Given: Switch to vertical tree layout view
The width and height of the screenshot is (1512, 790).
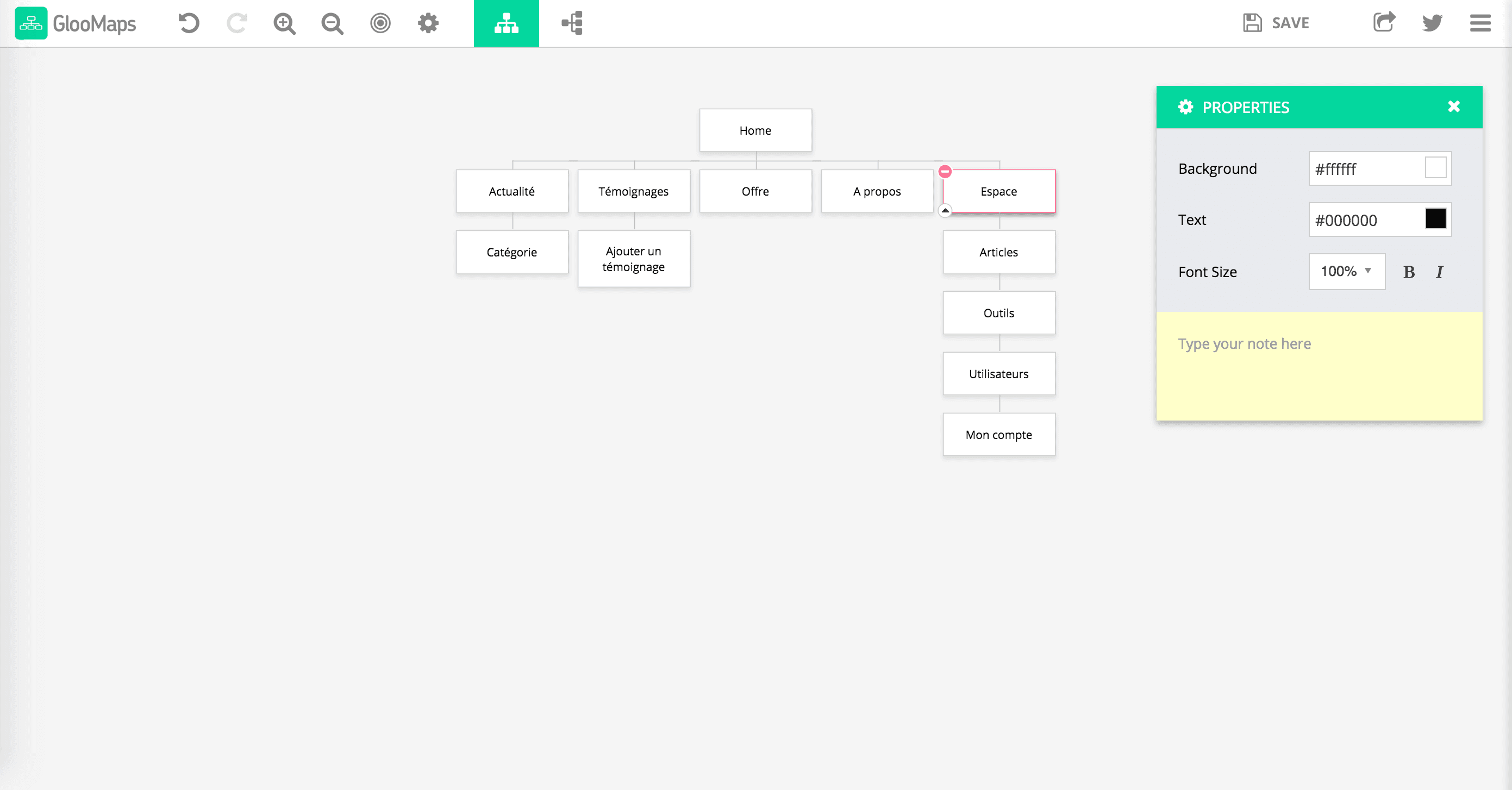Looking at the screenshot, I should click(x=506, y=23).
